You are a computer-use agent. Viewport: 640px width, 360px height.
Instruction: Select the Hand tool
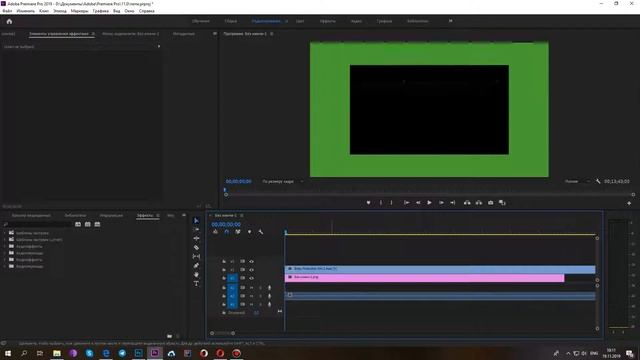[x=196, y=274]
